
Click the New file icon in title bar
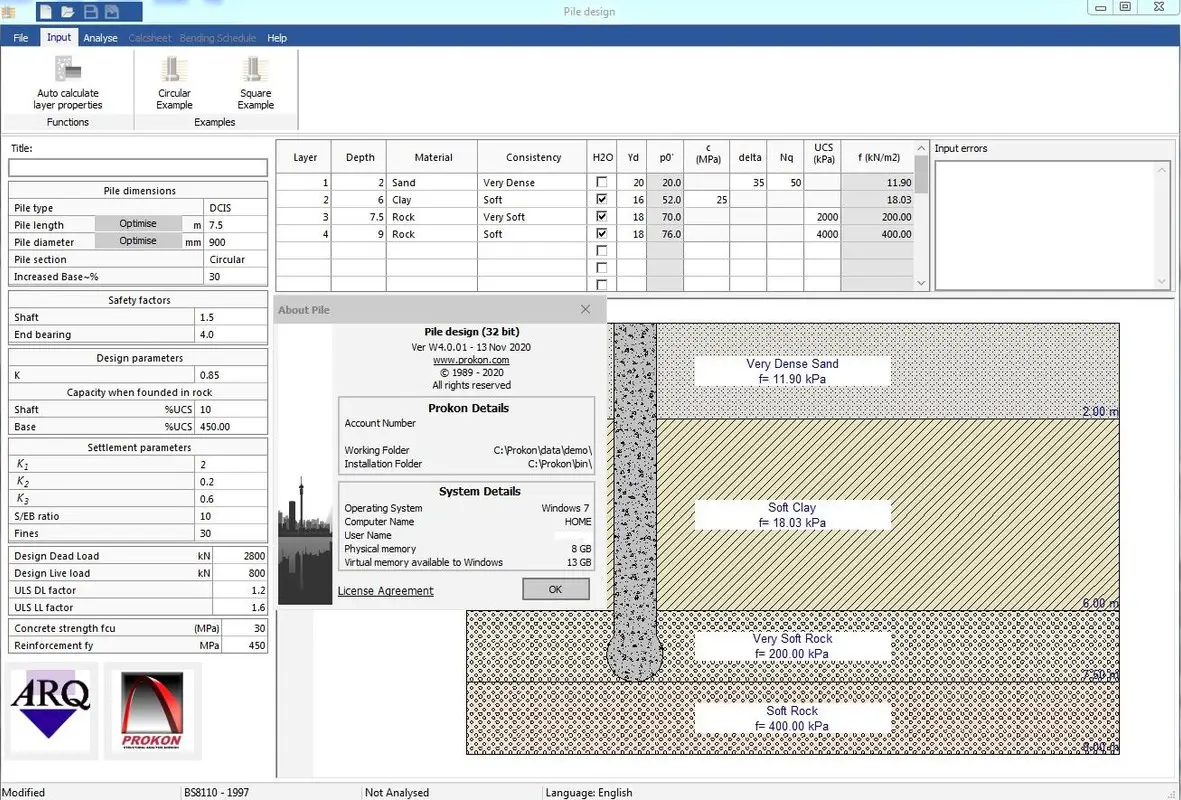click(x=46, y=11)
